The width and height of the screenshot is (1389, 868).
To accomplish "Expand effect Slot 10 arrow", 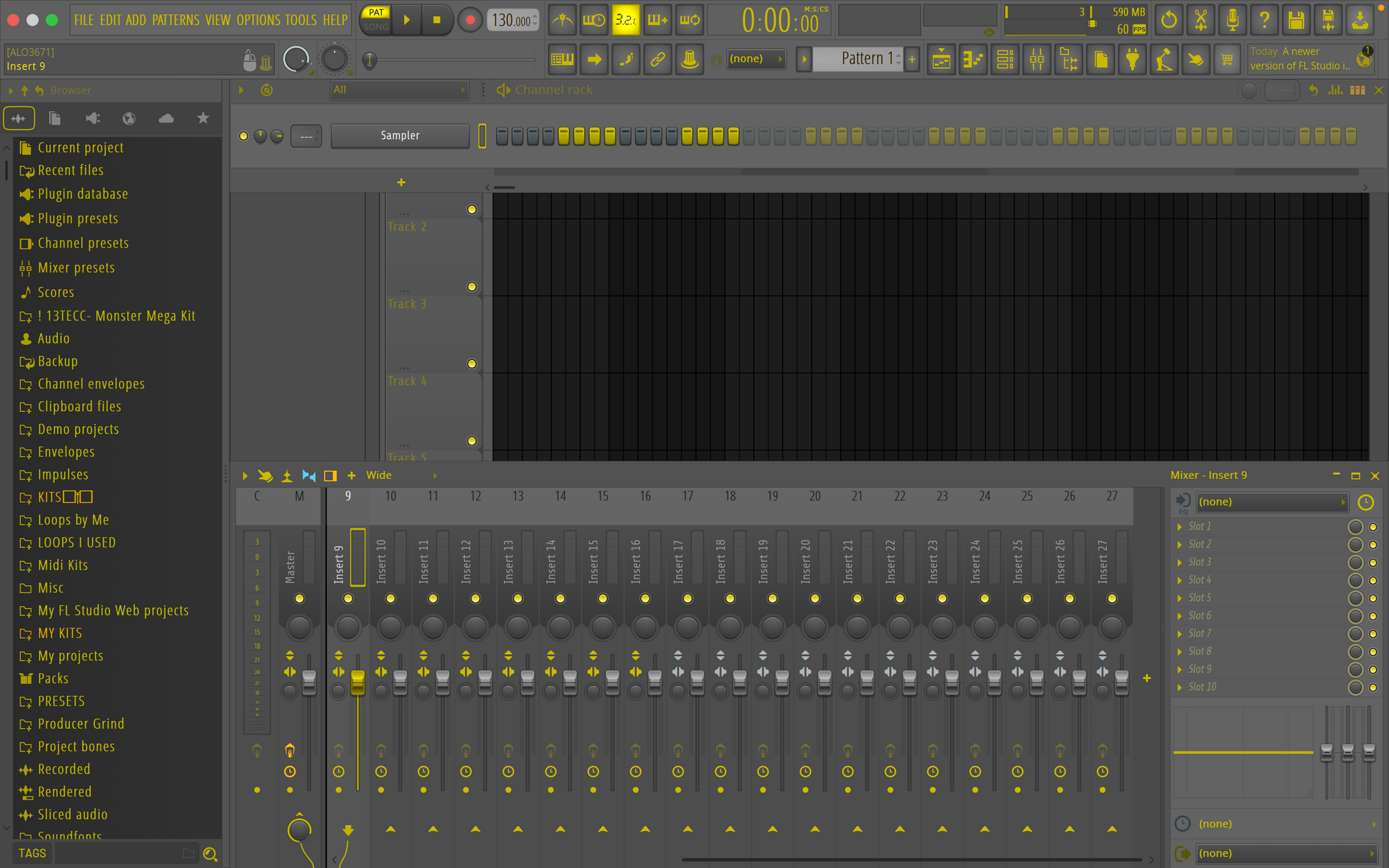I will (x=1179, y=687).
